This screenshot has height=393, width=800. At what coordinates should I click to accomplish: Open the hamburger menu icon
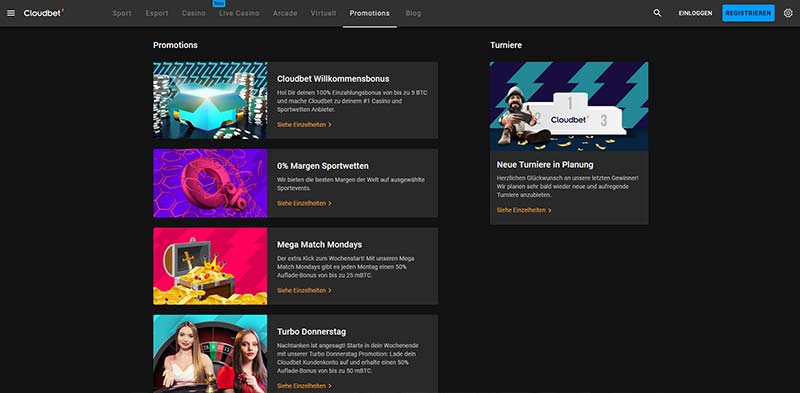11,13
